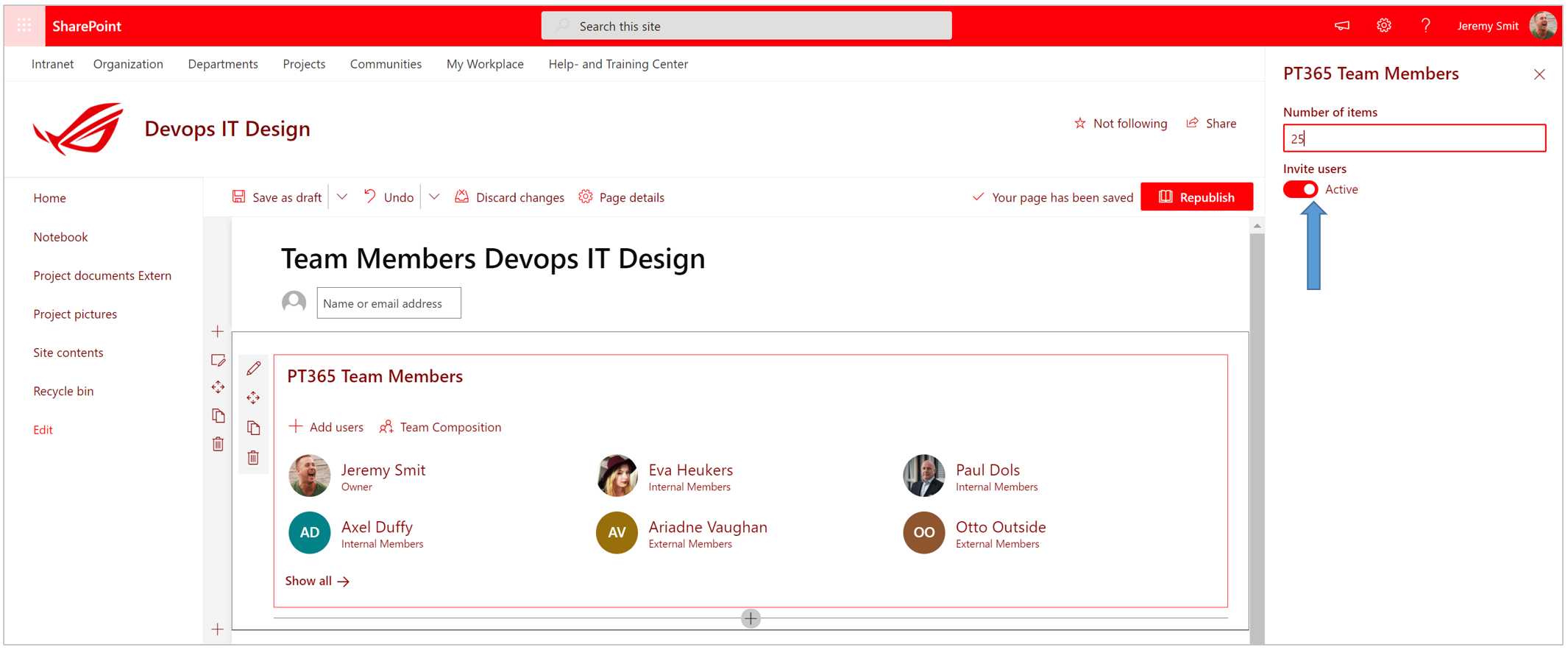Click the Devops IT Design site title
This screenshot has height=650, width=1568.
[227, 129]
